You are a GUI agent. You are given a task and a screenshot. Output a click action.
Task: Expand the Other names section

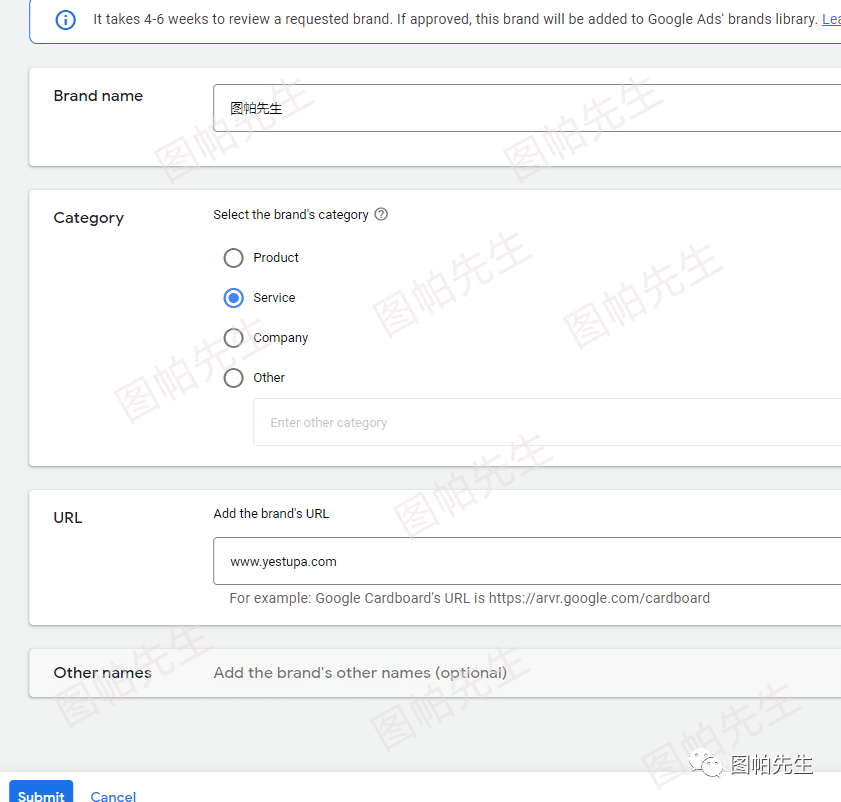102,673
